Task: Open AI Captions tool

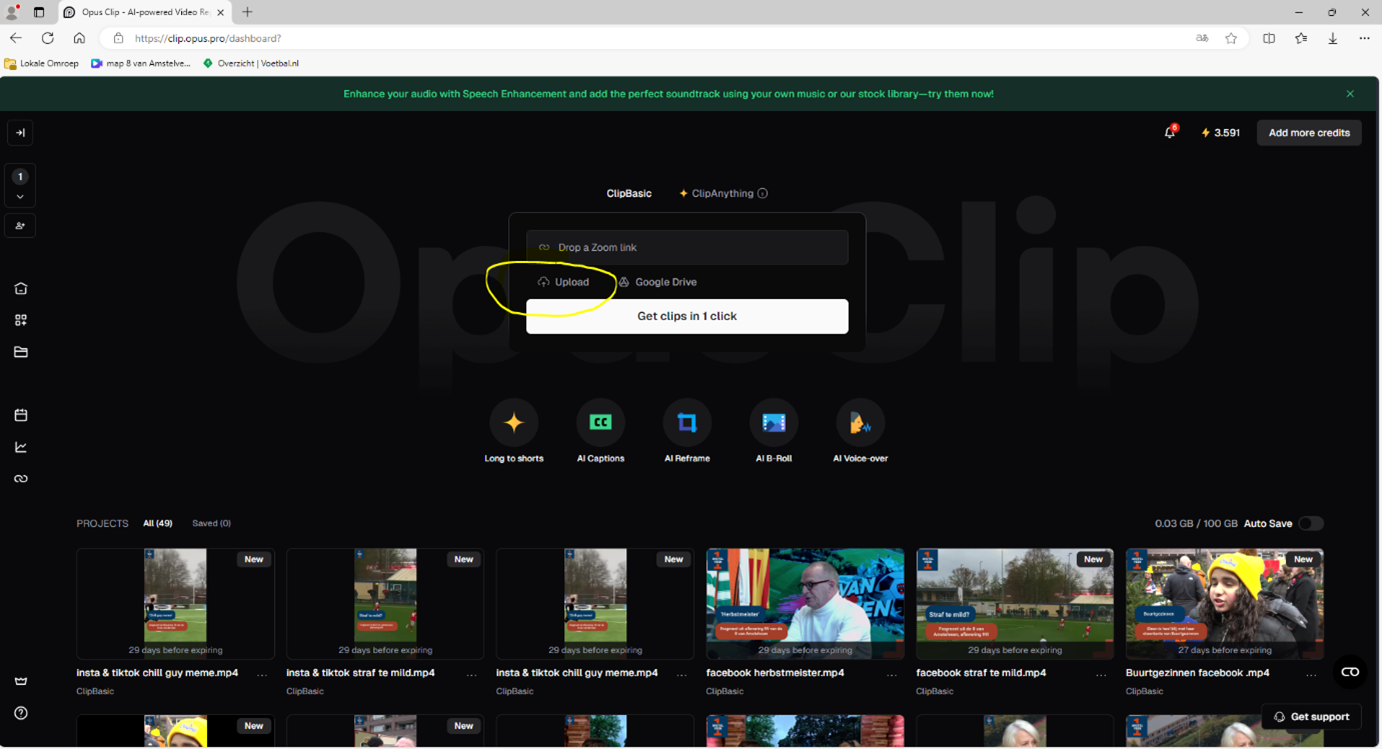Action: 600,431
